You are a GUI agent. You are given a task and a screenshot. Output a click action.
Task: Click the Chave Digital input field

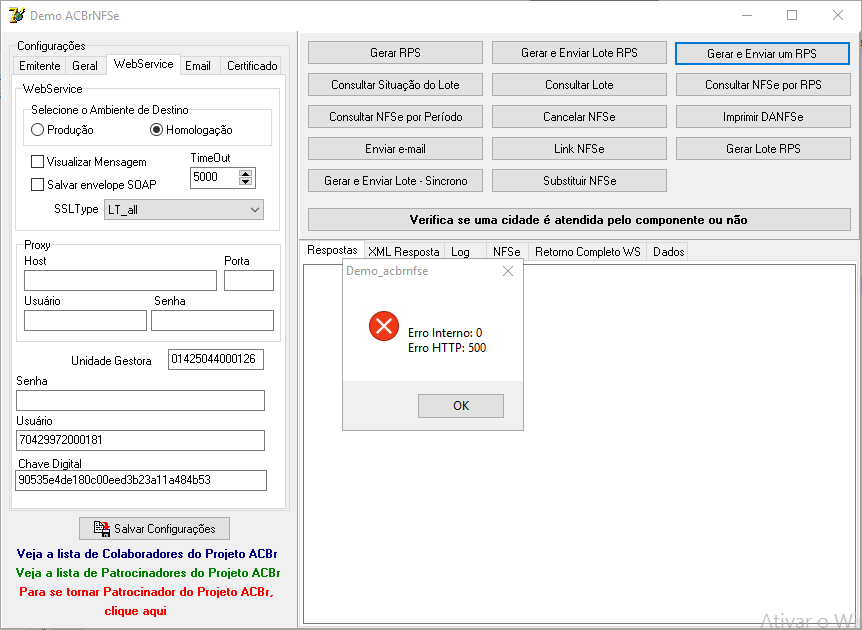coord(141,480)
